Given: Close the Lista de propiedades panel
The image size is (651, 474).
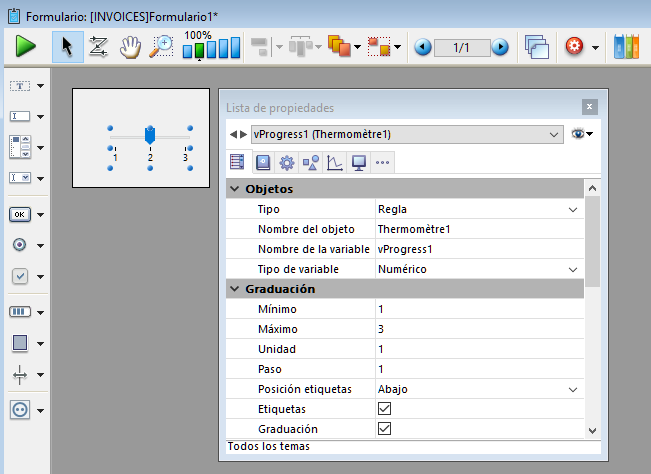Looking at the screenshot, I should point(590,107).
